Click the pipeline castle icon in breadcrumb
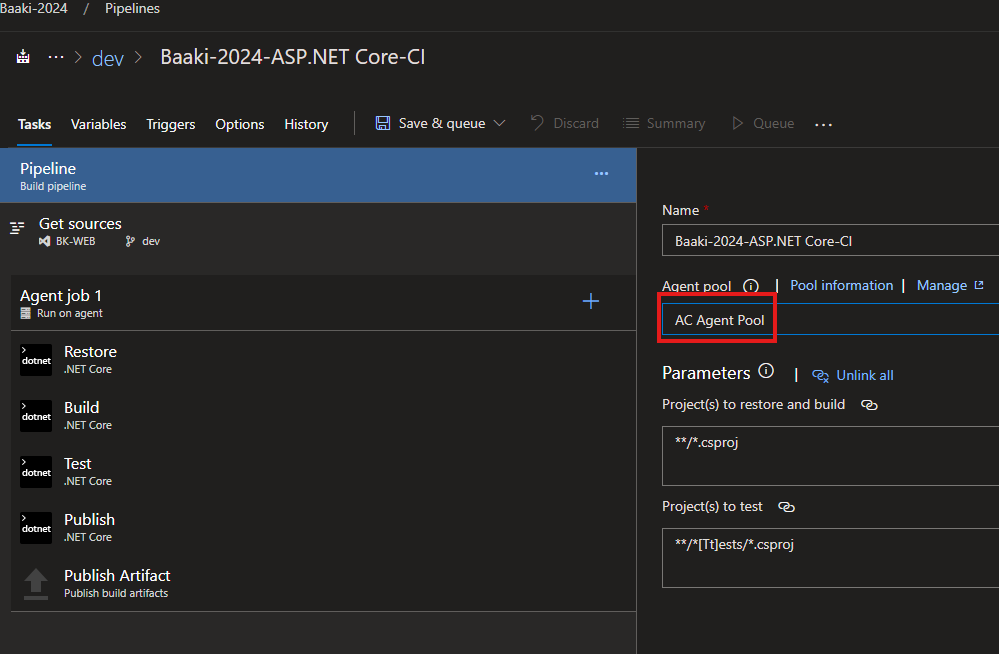This screenshot has height=654, width=999. click(23, 57)
